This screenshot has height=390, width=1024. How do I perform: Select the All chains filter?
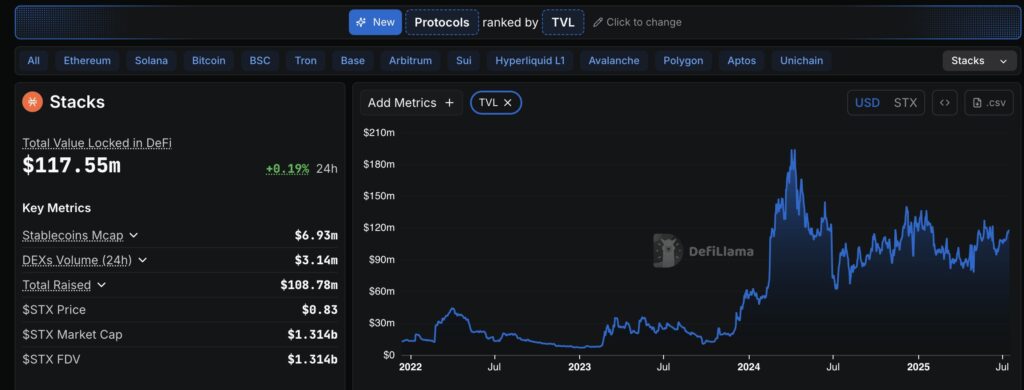tap(33, 61)
